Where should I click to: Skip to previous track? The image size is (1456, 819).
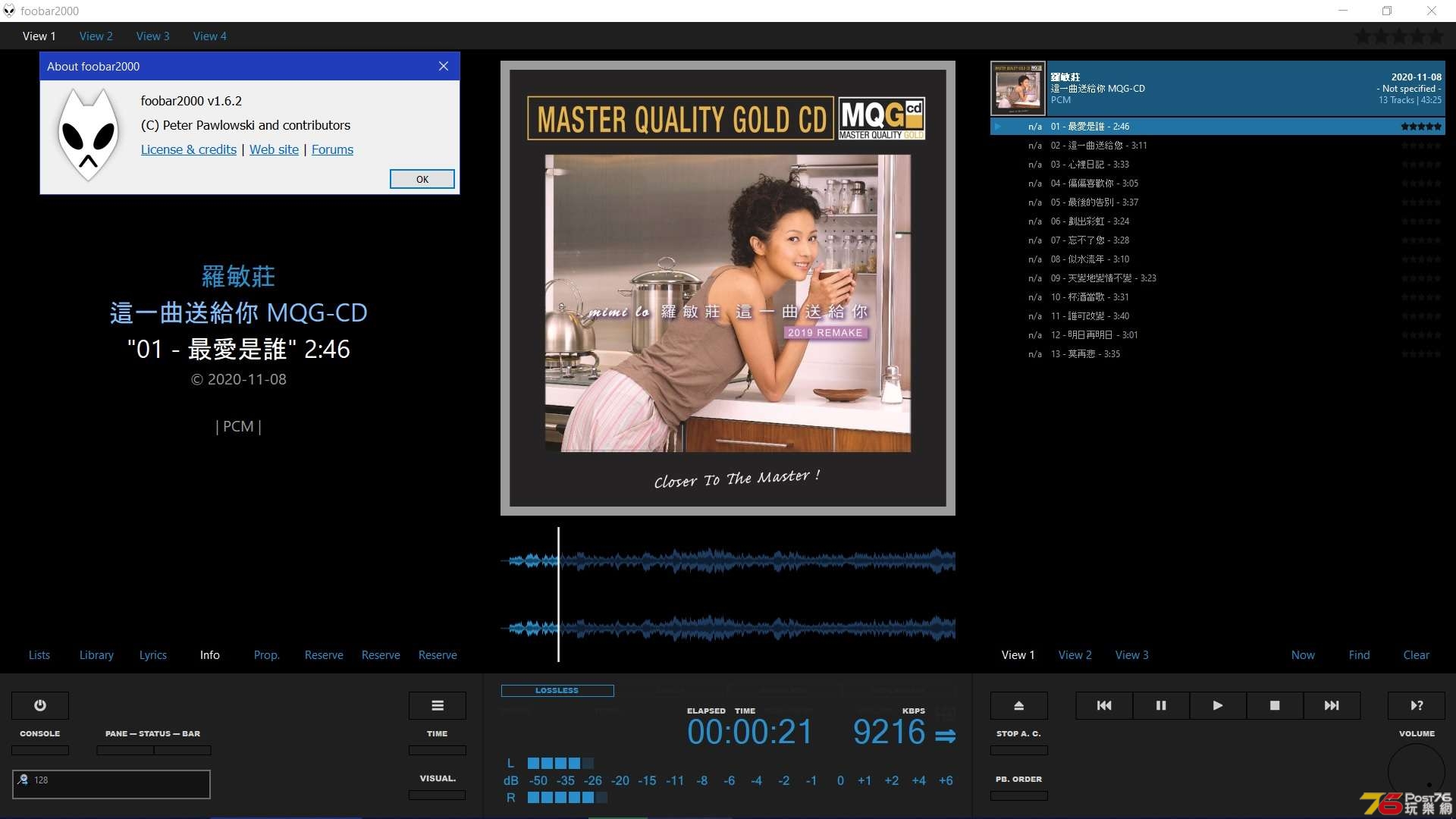click(x=1104, y=705)
